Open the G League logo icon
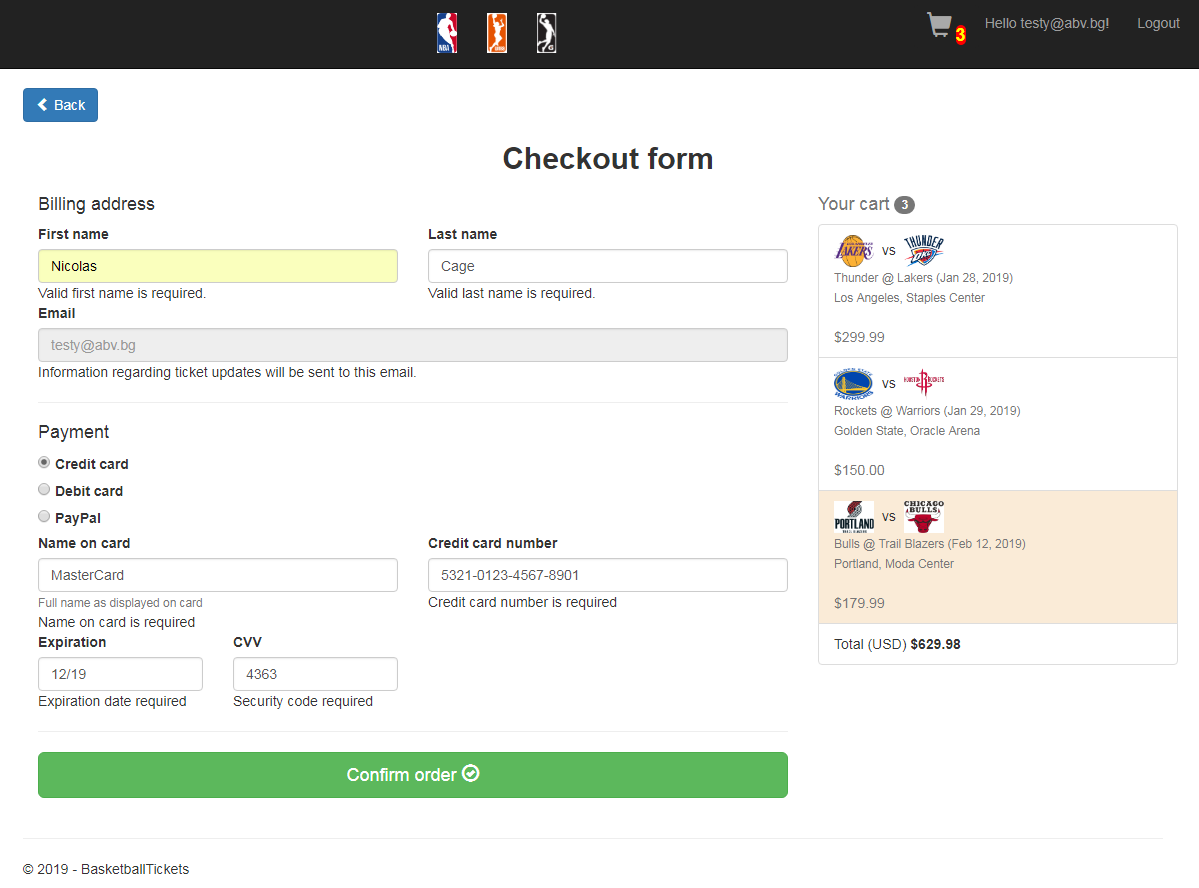 pyautogui.click(x=547, y=33)
